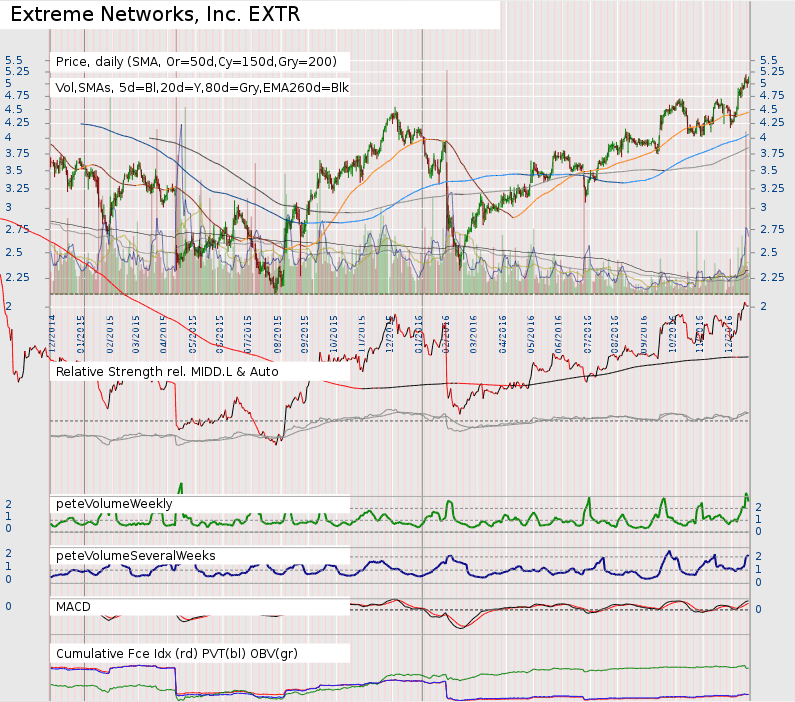
Task: Click the 10/2015 date label
Action: pyautogui.click(x=333, y=335)
